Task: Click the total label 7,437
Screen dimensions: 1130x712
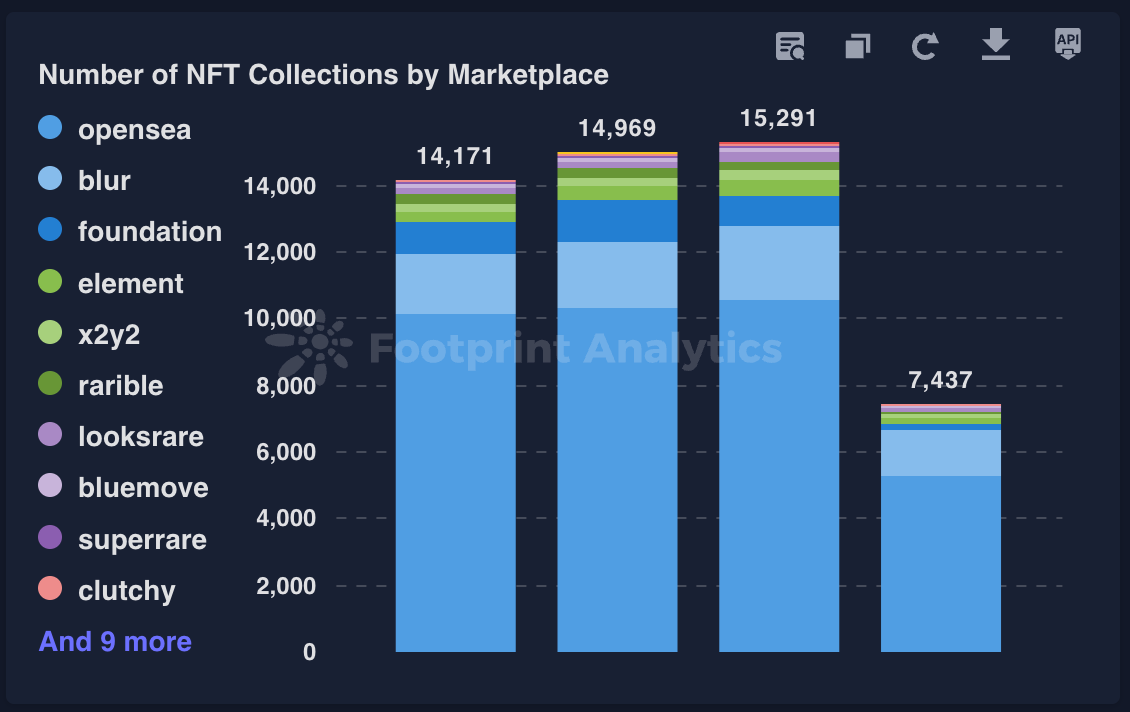Action: [940, 380]
